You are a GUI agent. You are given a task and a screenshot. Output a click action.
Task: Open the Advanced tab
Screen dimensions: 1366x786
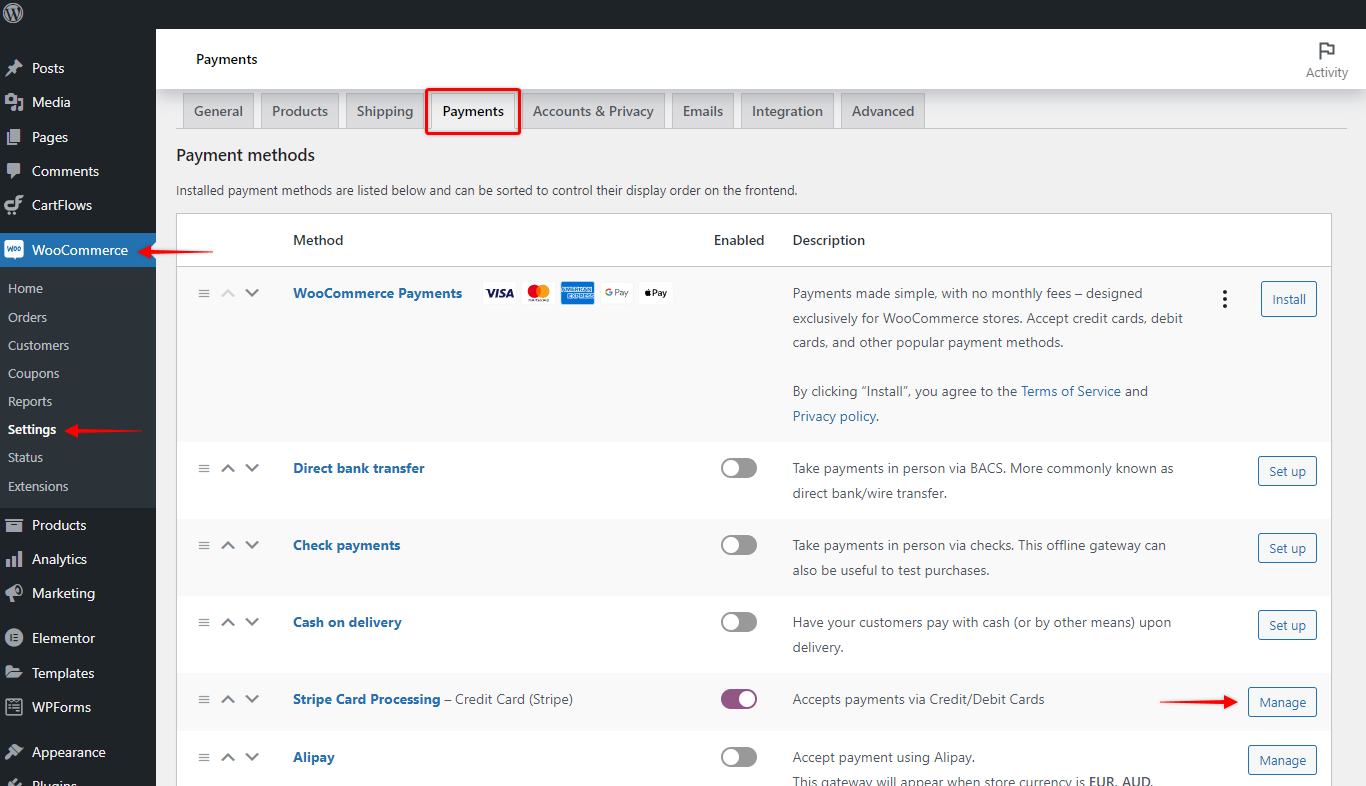(883, 111)
